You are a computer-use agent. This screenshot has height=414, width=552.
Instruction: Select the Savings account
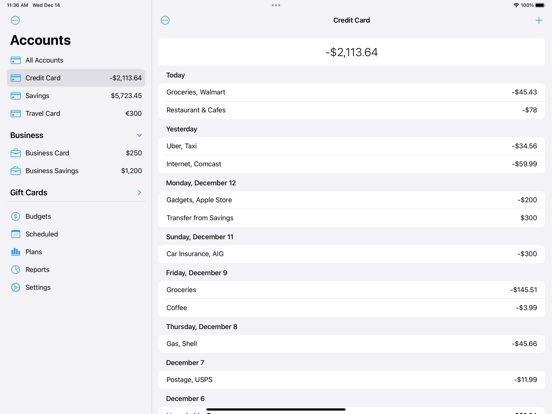tap(76, 96)
